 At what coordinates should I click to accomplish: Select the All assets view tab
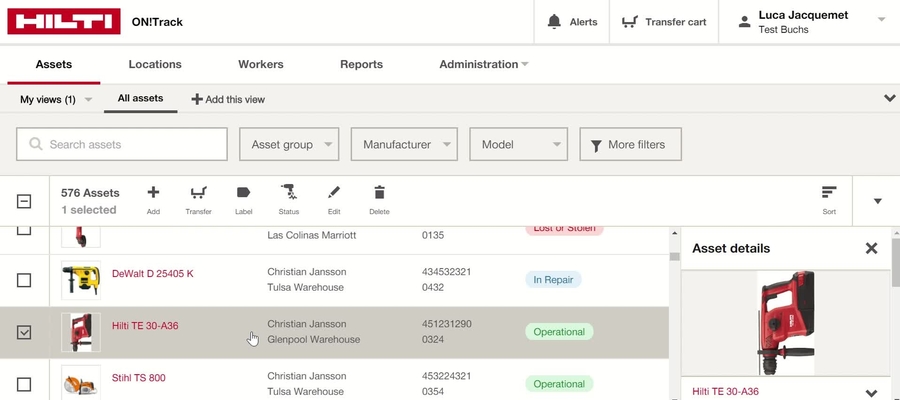pyautogui.click(x=140, y=98)
